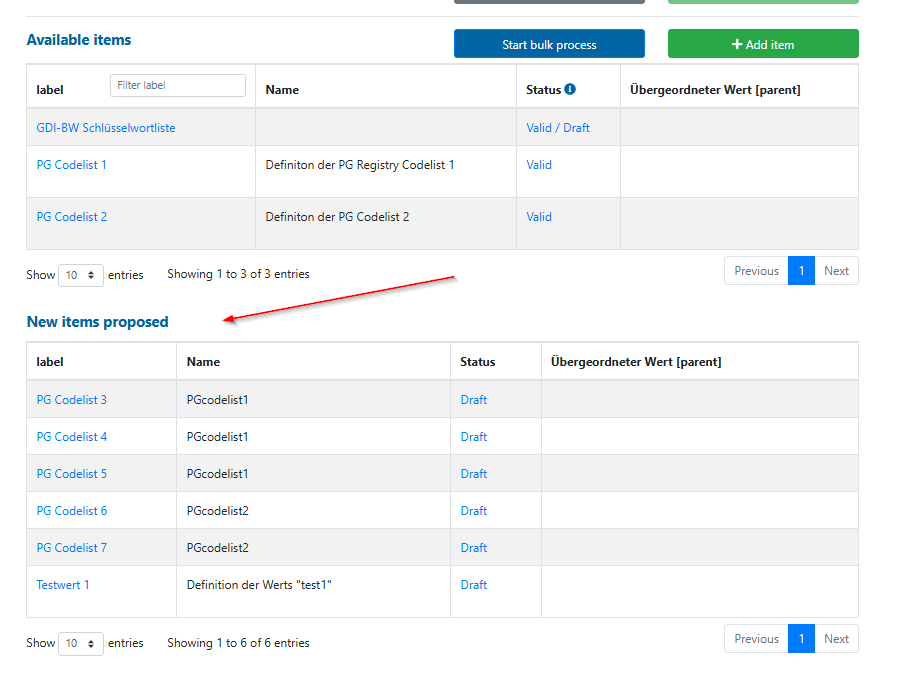The height and width of the screenshot is (673, 904).
Task: Go to Next page in Available items
Action: click(x=836, y=271)
